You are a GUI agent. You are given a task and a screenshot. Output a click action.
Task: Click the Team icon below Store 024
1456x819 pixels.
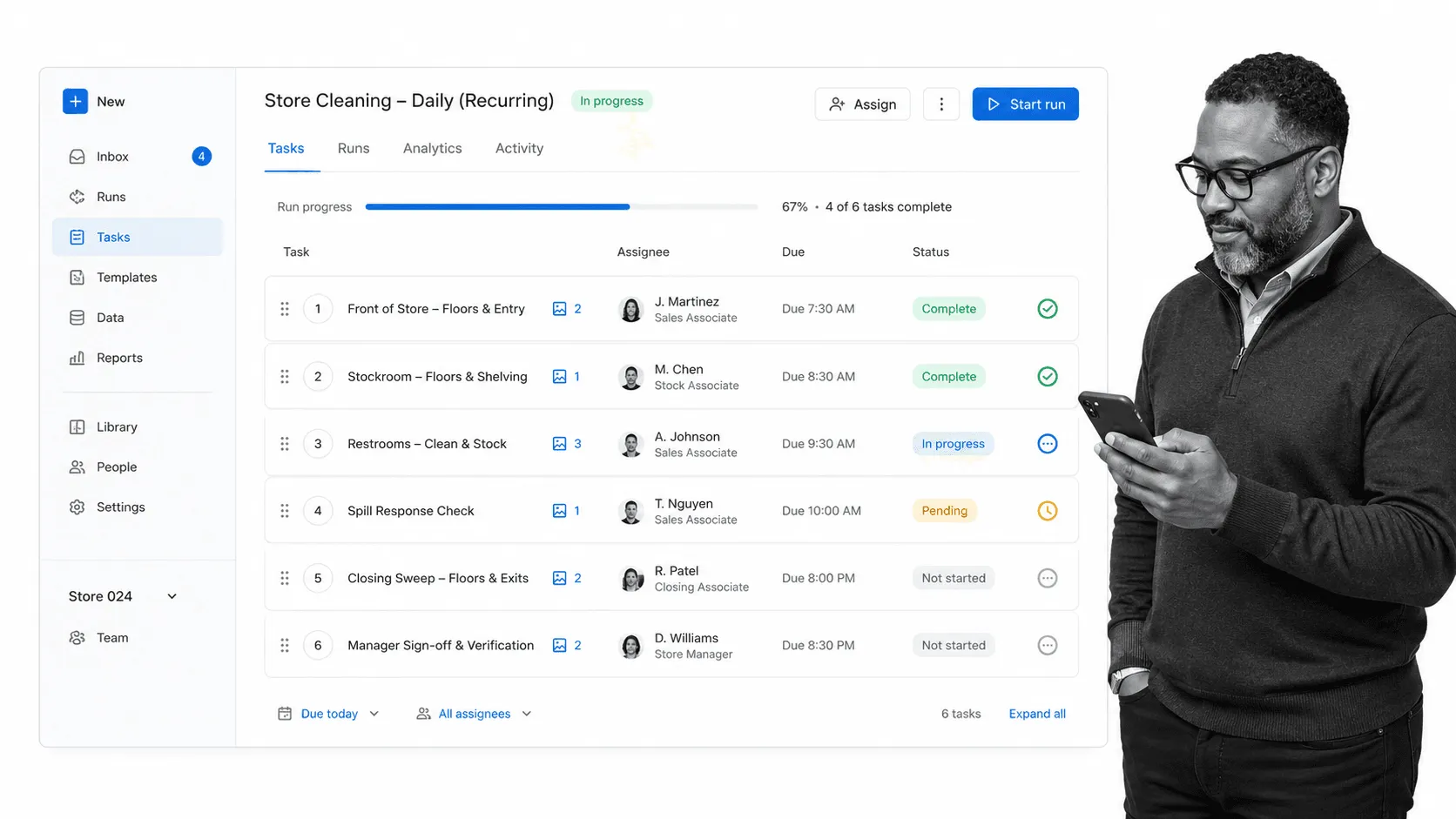point(78,638)
